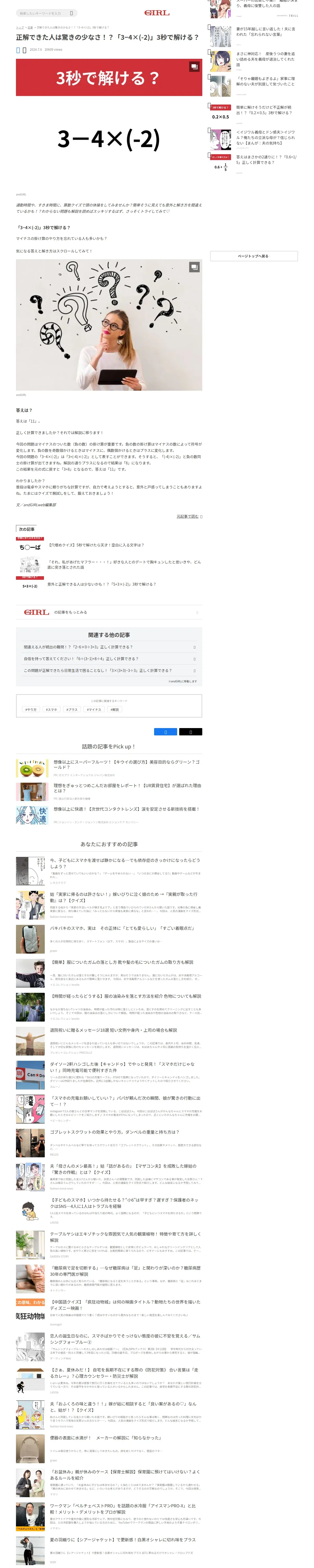Viewport: 314px width, 1568px height.
Task: Open the まさに神対応 sidebar article
Action: click(266, 59)
